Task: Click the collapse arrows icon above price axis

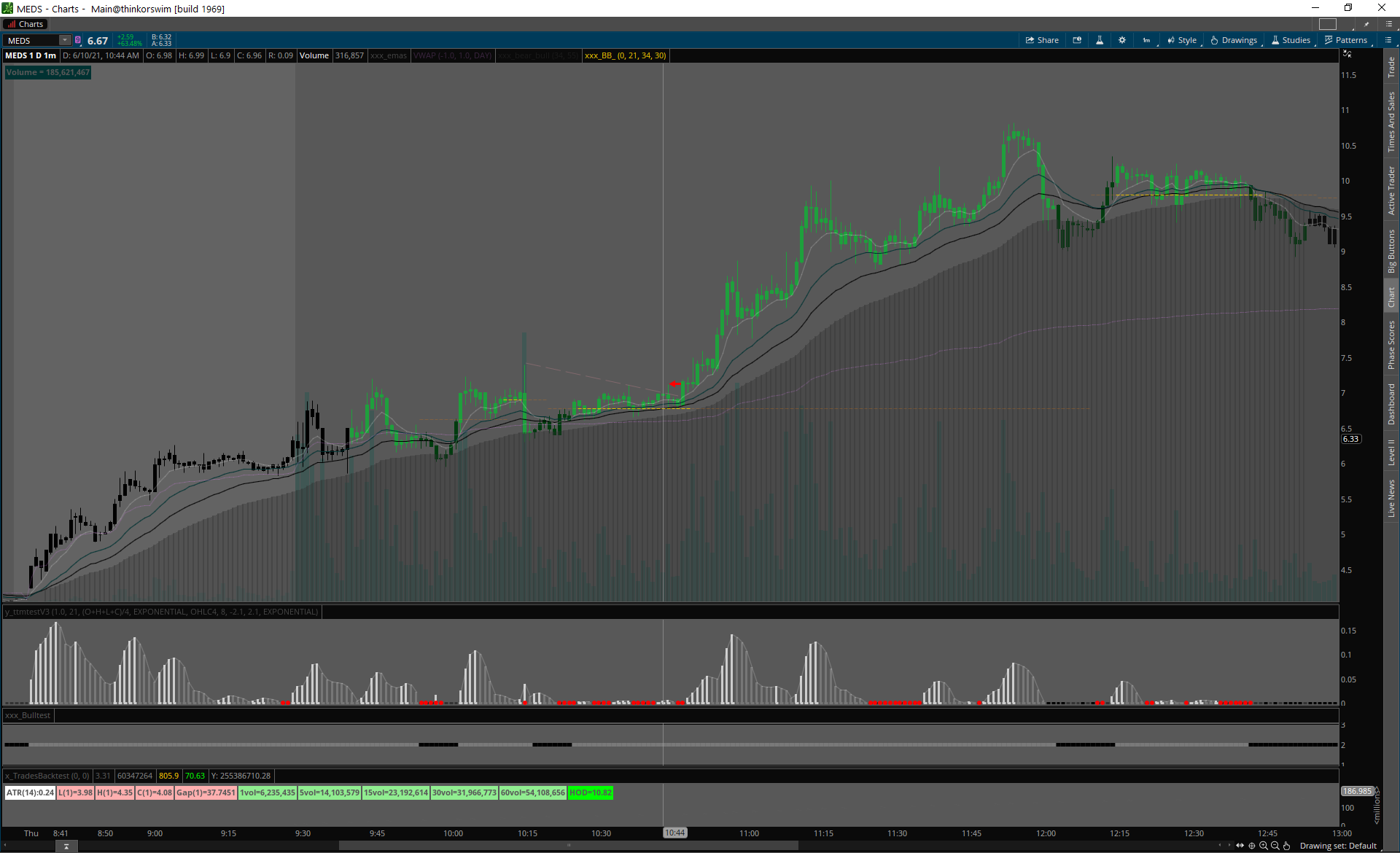Action: coord(1347,55)
